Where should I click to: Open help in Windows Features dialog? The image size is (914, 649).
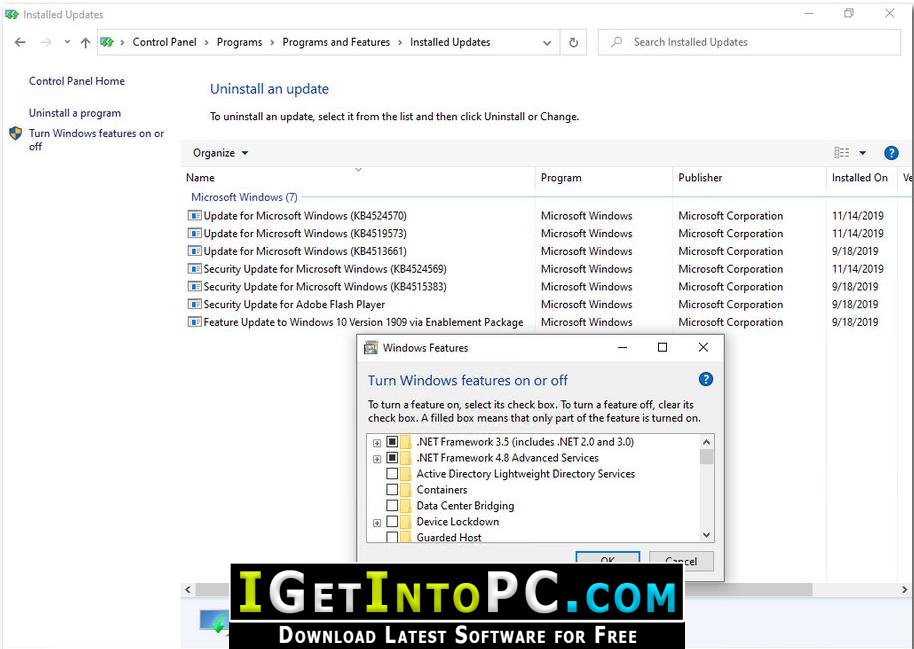705,380
